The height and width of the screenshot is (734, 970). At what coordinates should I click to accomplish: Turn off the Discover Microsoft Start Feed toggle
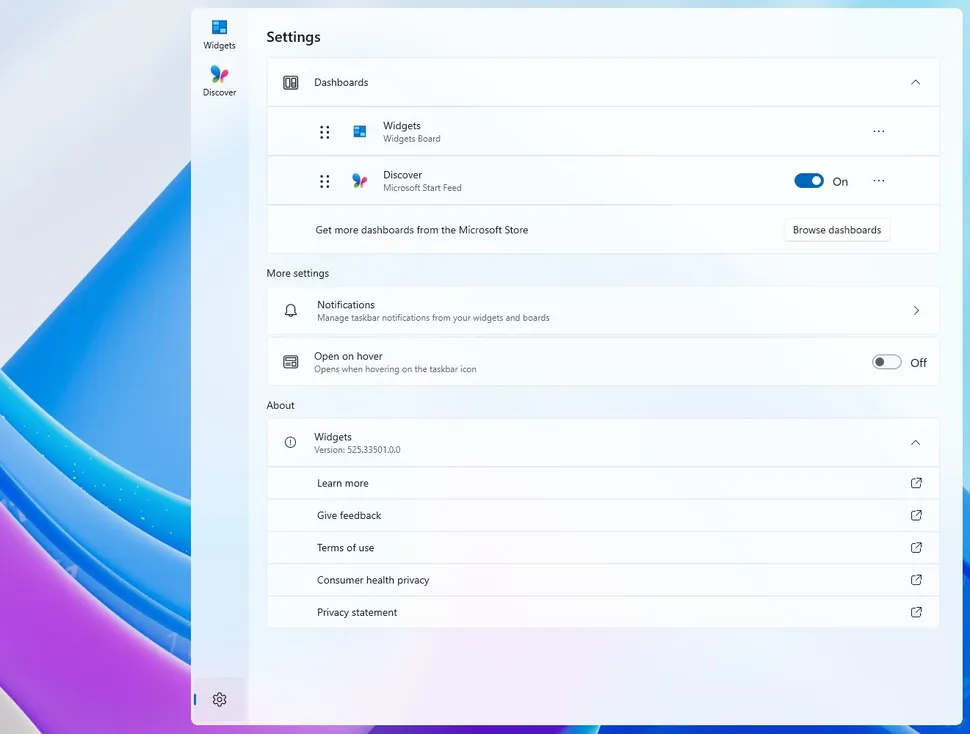tap(809, 181)
